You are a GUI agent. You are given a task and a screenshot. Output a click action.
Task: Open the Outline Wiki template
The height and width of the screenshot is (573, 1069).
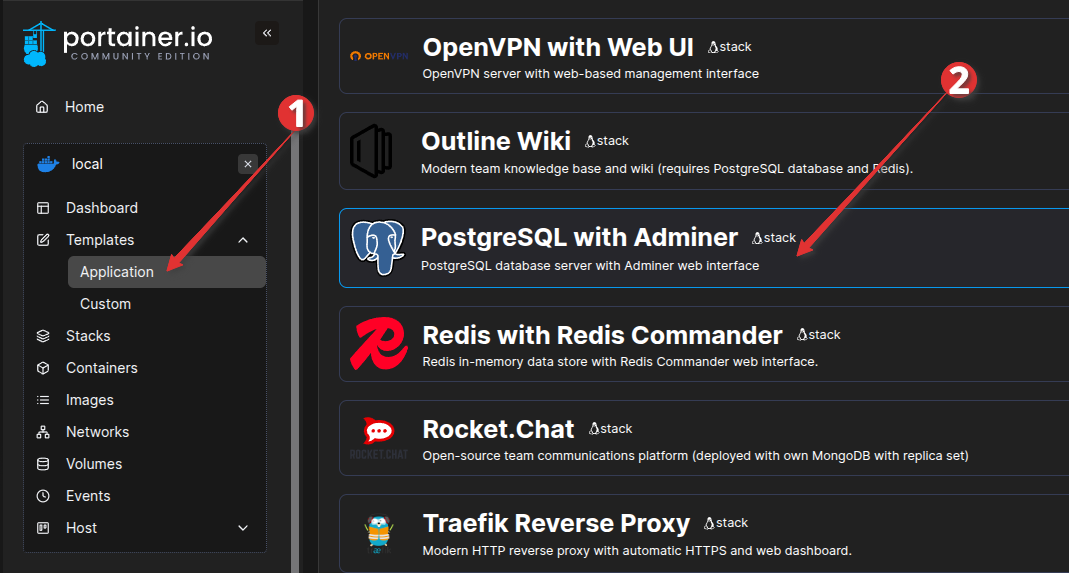pyautogui.click(x=496, y=141)
